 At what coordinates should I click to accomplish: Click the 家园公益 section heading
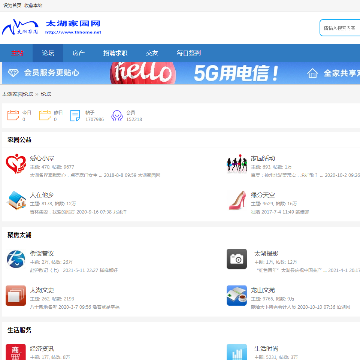point(19,140)
